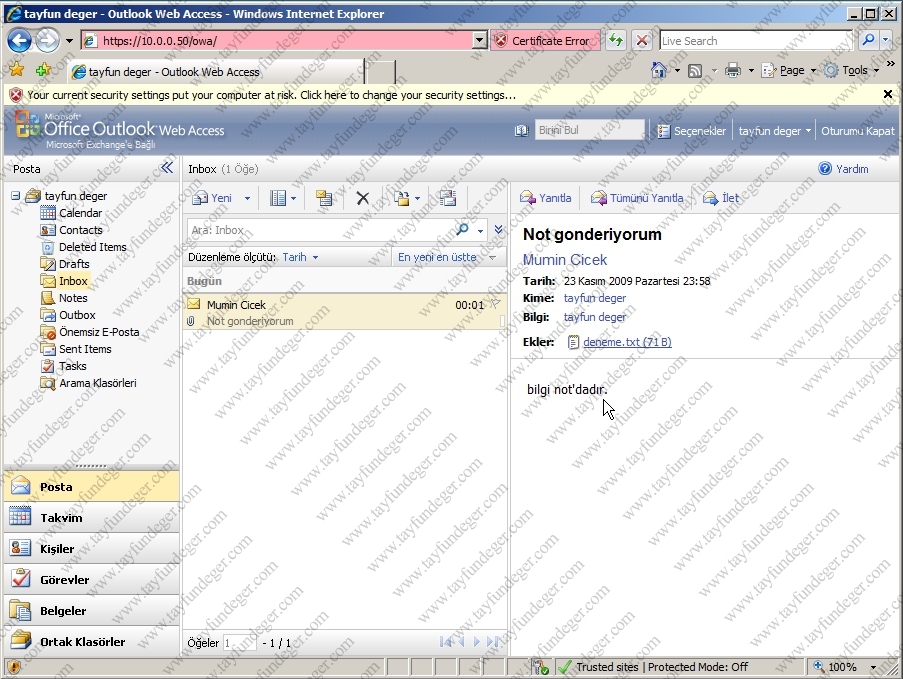This screenshot has height=679, width=903.
Task: Open the reading pane layout dropdown arrow
Action: click(293, 199)
